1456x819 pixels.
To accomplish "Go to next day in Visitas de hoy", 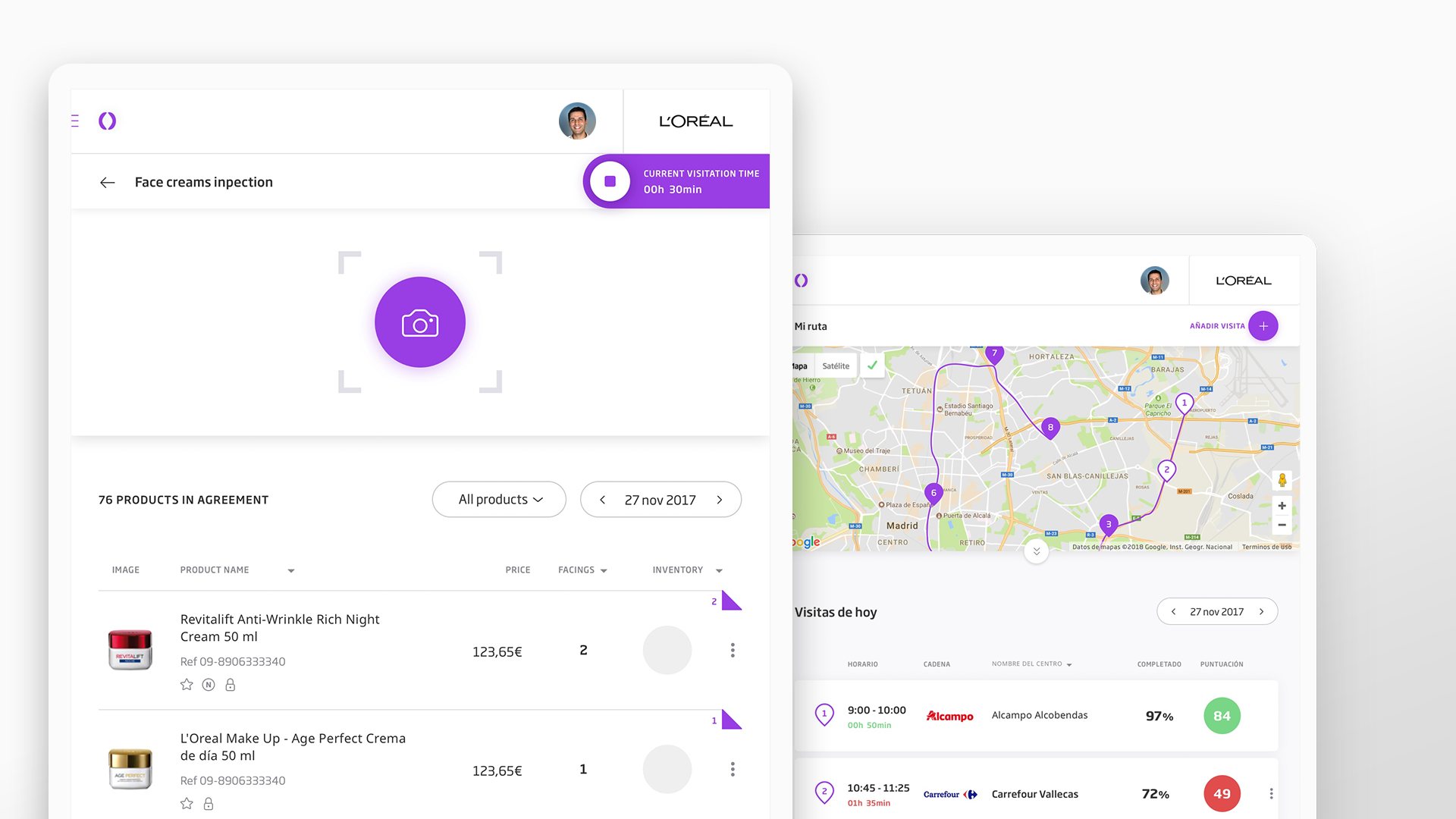I will (1261, 612).
